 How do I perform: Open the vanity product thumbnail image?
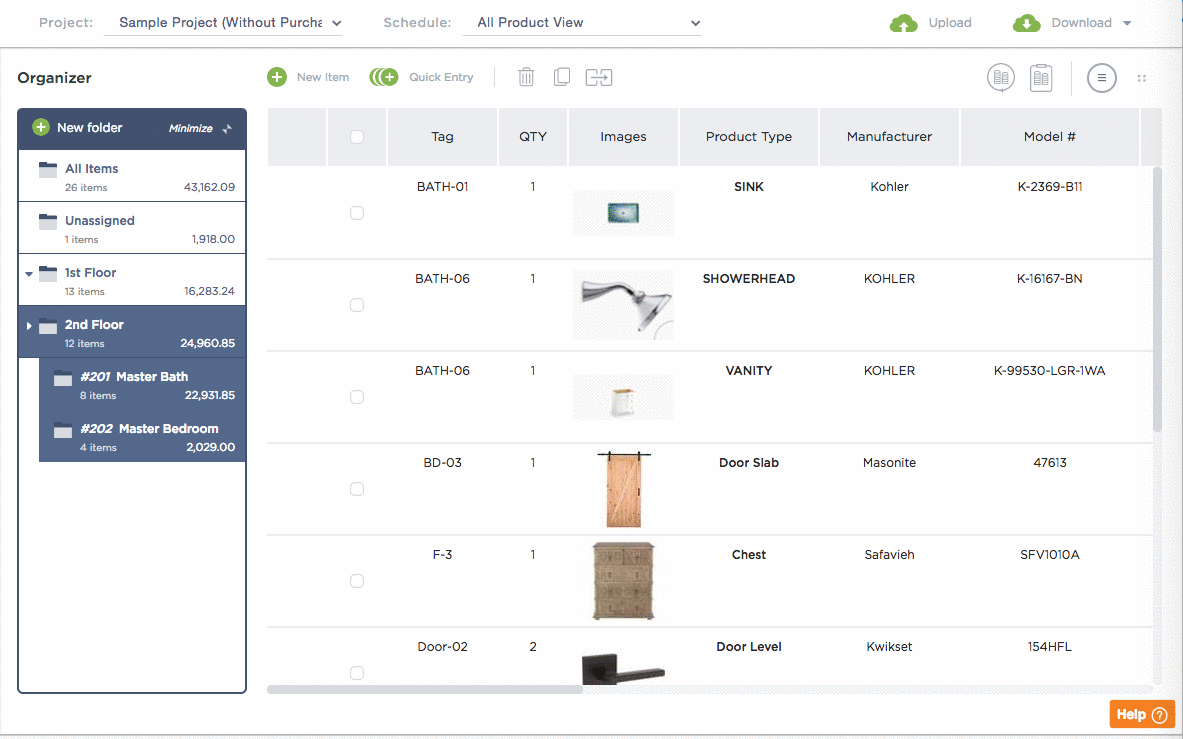(623, 397)
